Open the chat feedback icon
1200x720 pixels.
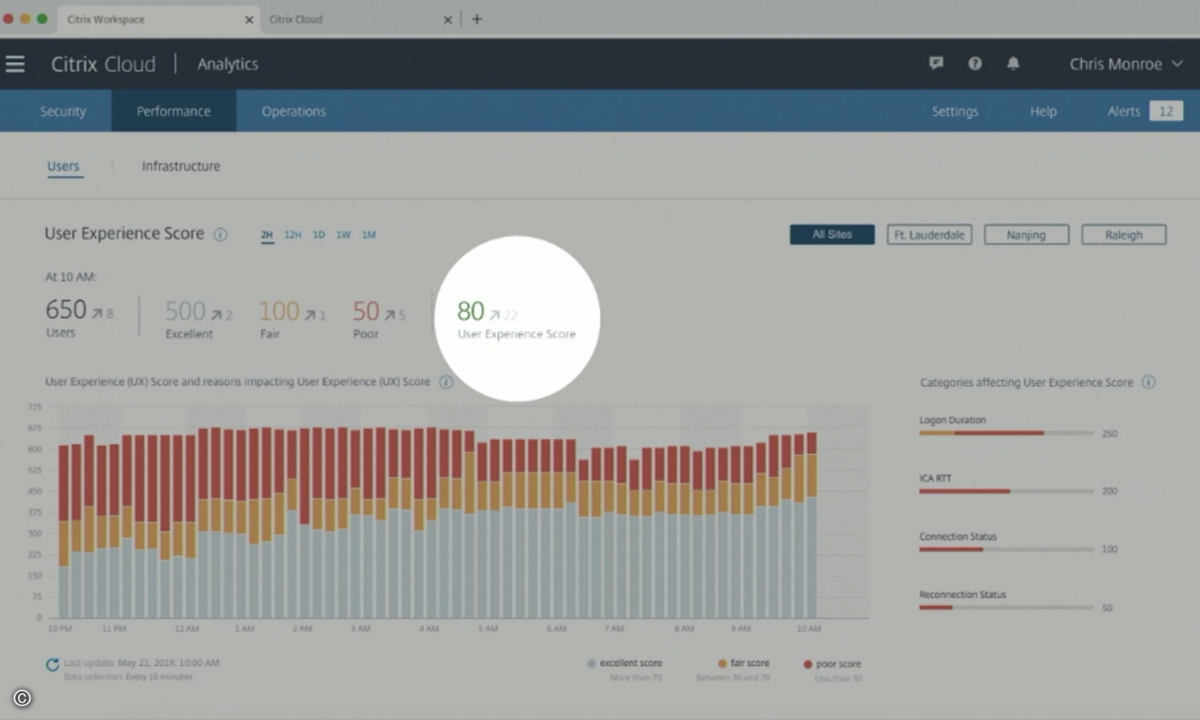[936, 63]
